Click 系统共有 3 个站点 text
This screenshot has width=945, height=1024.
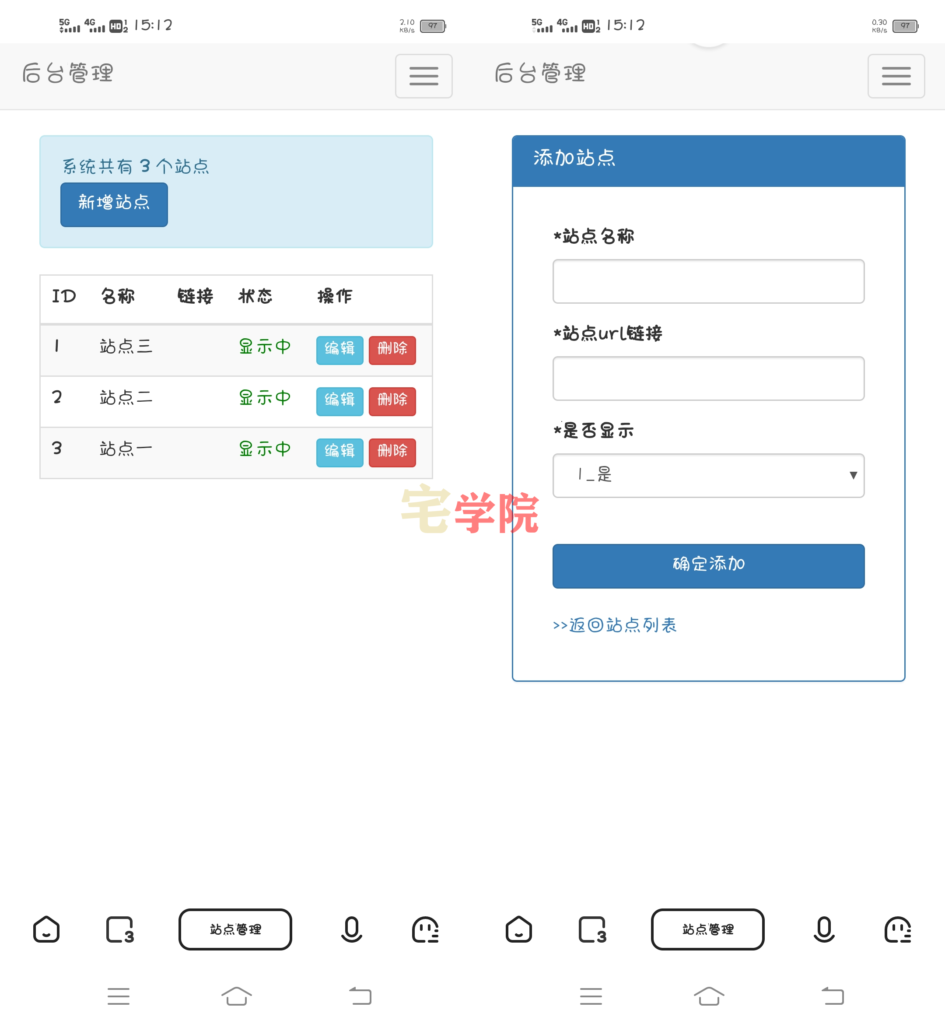(x=136, y=167)
